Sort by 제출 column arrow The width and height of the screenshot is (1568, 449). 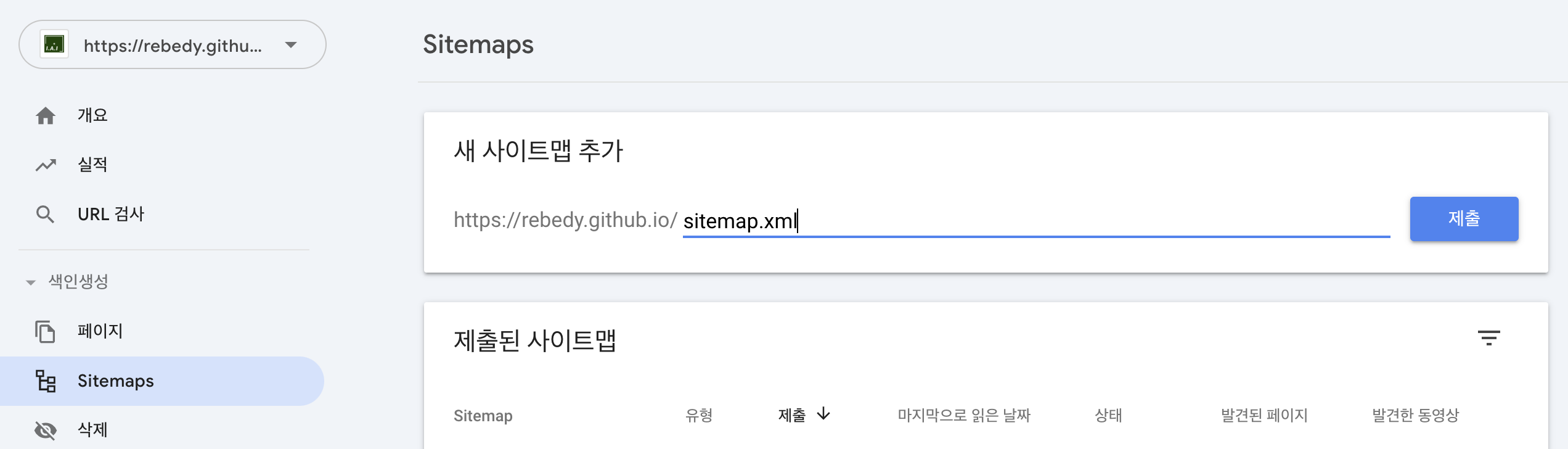[x=823, y=414]
